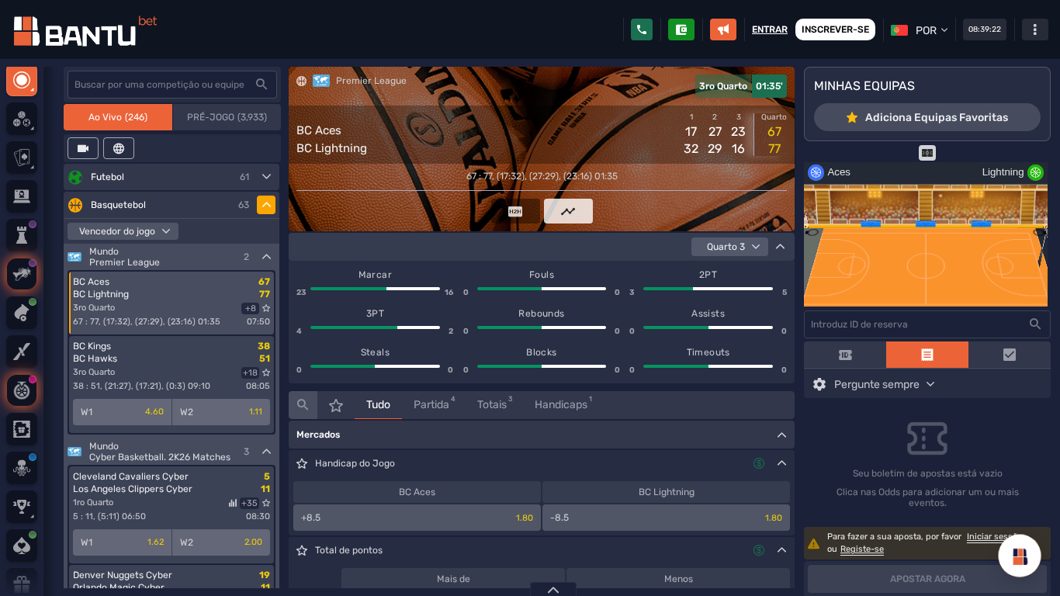Click the Registe-se link
Viewport: 1060px width, 596px height.
[861, 549]
